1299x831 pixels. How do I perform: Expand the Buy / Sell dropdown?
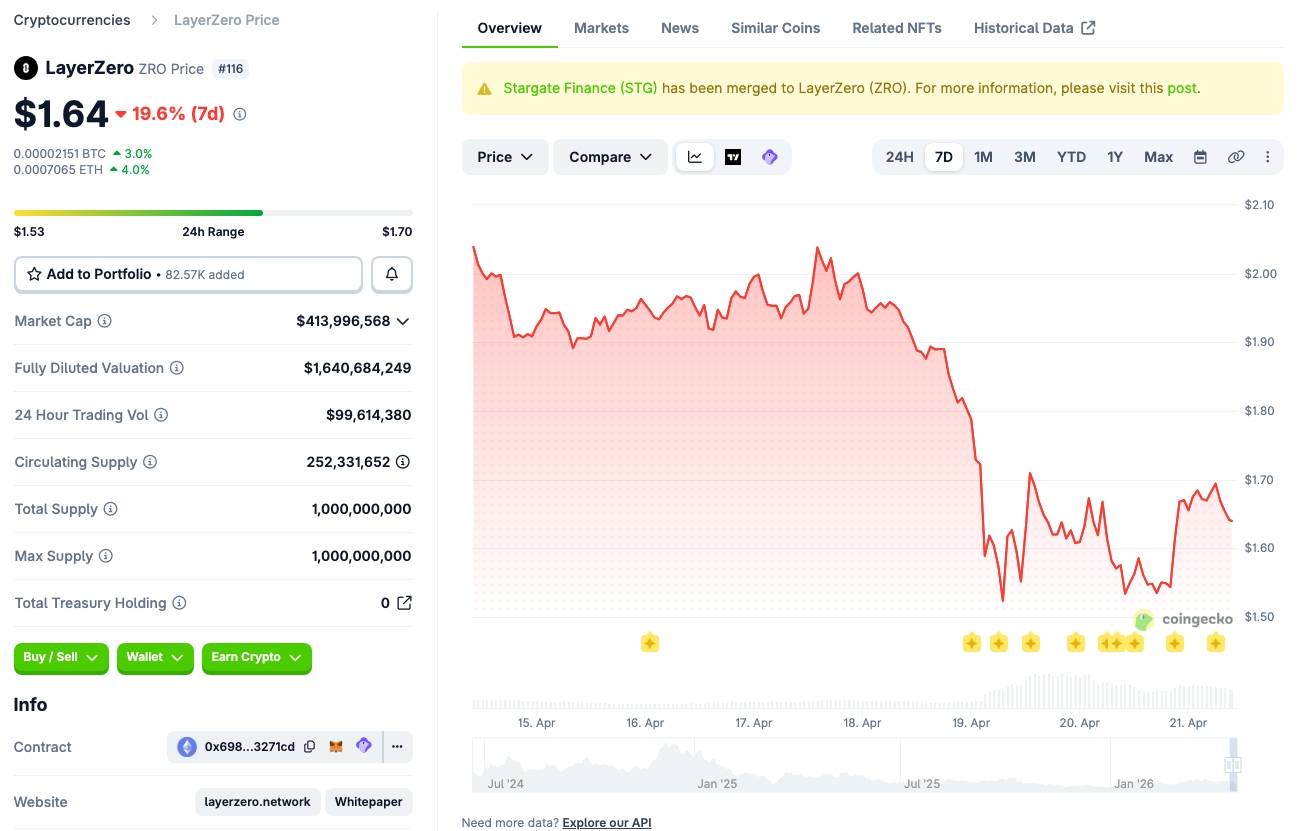coord(61,657)
